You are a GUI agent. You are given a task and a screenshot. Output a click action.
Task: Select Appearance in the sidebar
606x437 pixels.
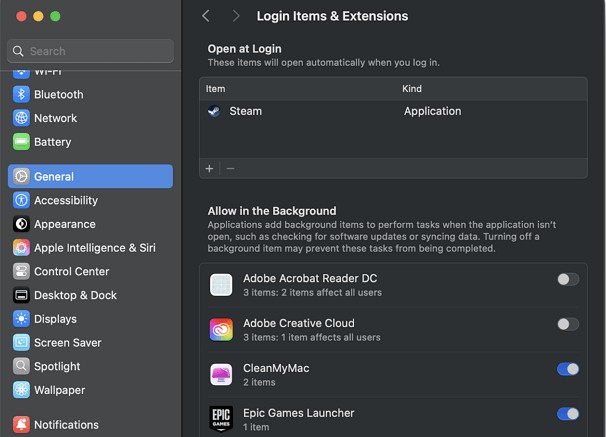tap(64, 224)
